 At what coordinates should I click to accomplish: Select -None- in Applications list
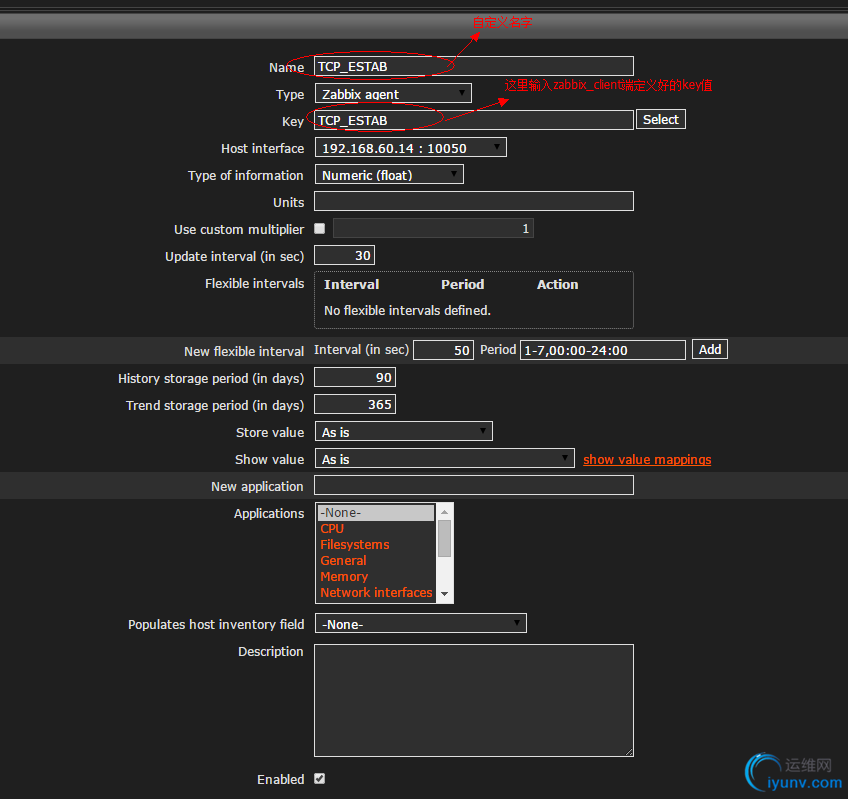click(376, 512)
